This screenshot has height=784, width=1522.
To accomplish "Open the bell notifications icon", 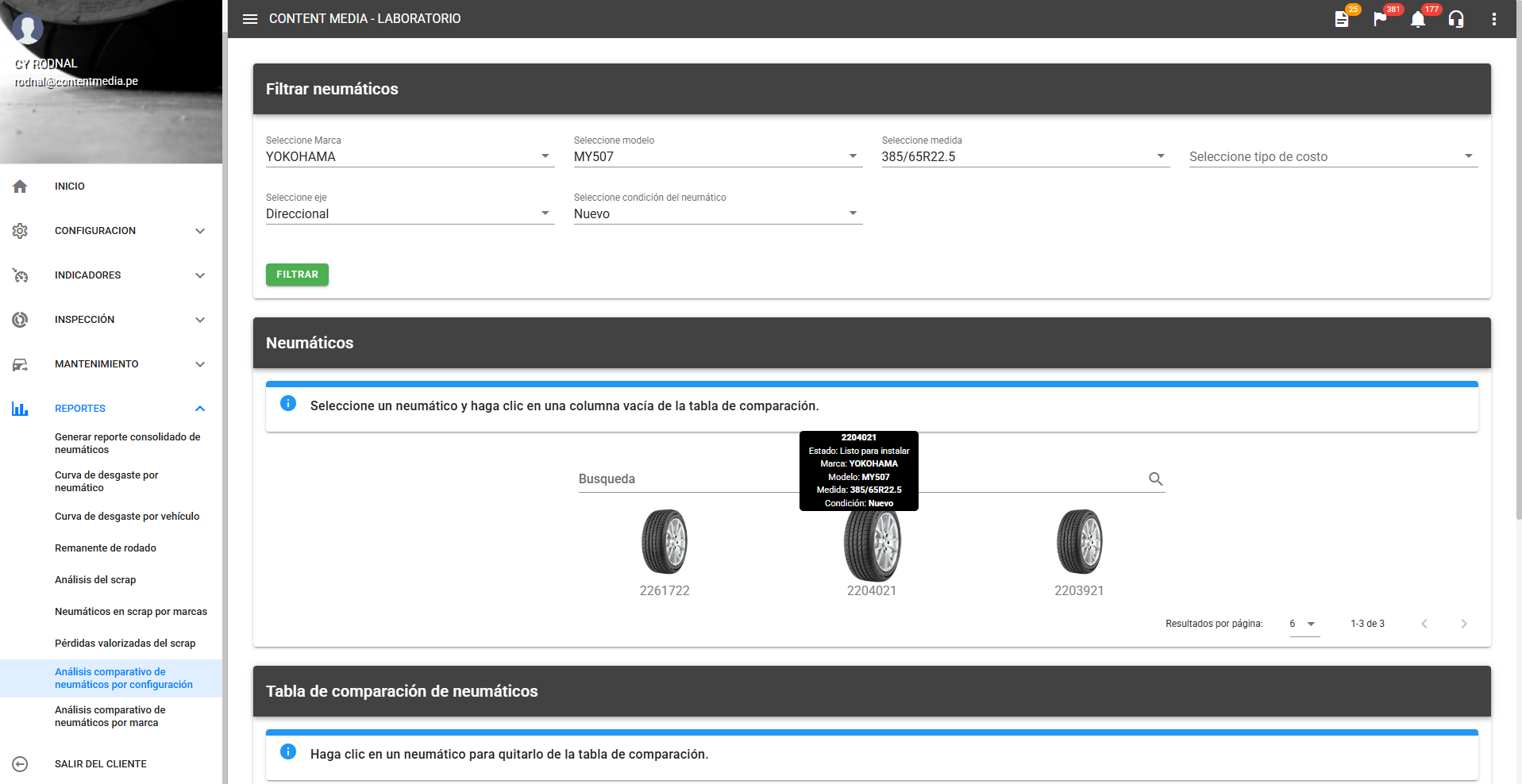I will pos(1418,19).
